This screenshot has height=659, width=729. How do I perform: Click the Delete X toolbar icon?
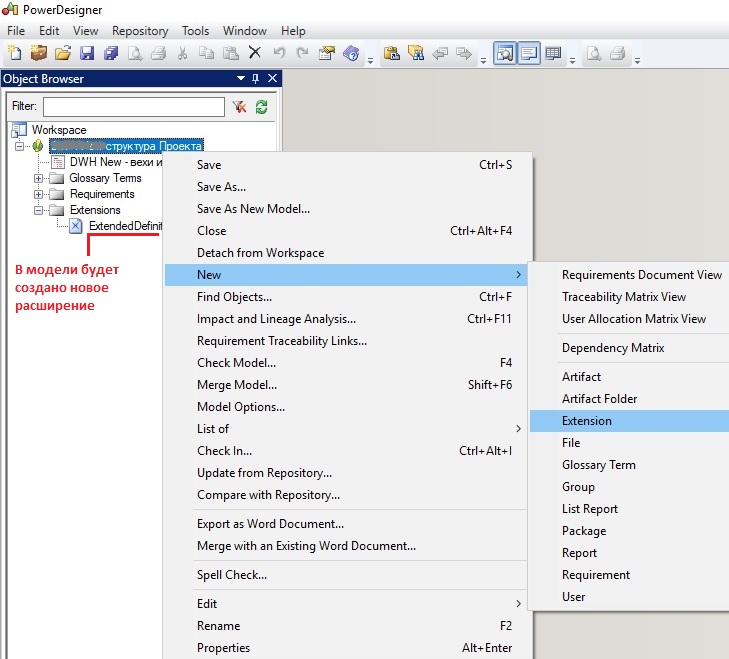pyautogui.click(x=255, y=52)
